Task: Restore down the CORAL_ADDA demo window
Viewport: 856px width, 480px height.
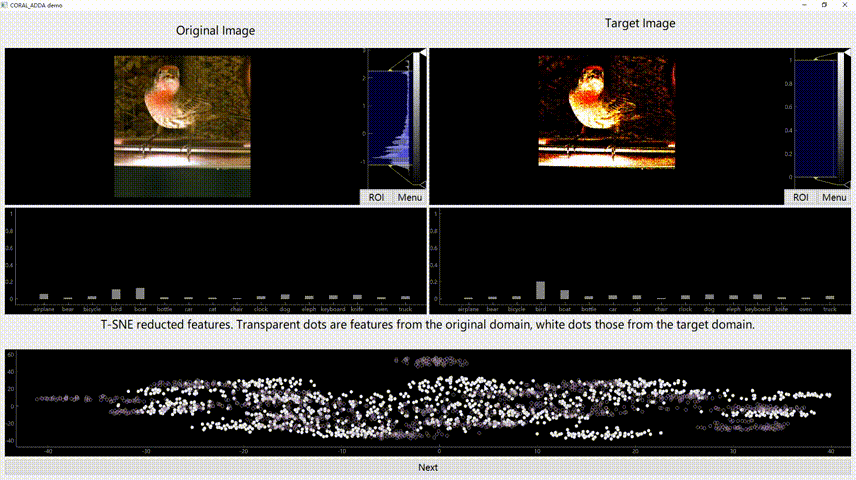Action: [824, 5]
